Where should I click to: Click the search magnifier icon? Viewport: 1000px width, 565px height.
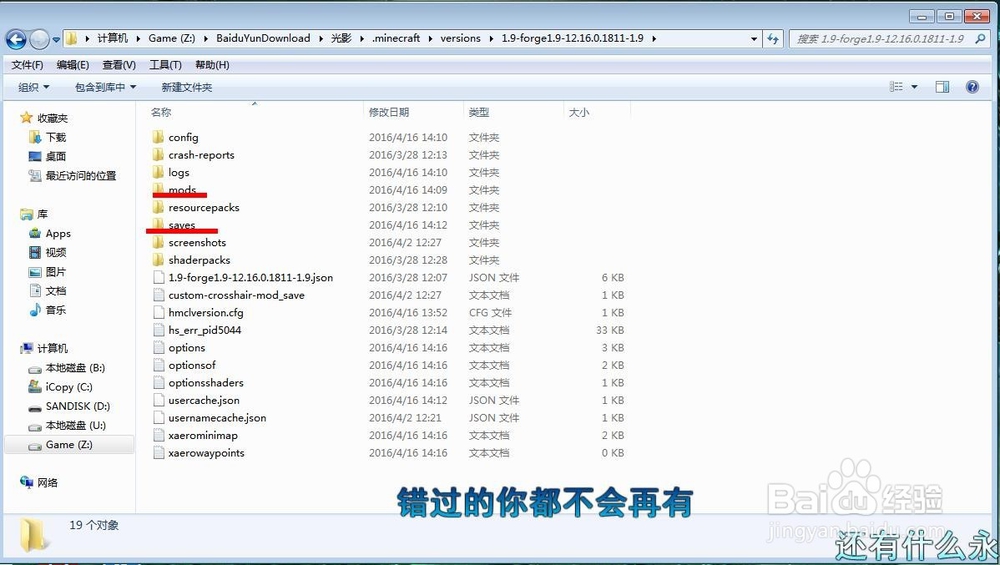point(980,38)
